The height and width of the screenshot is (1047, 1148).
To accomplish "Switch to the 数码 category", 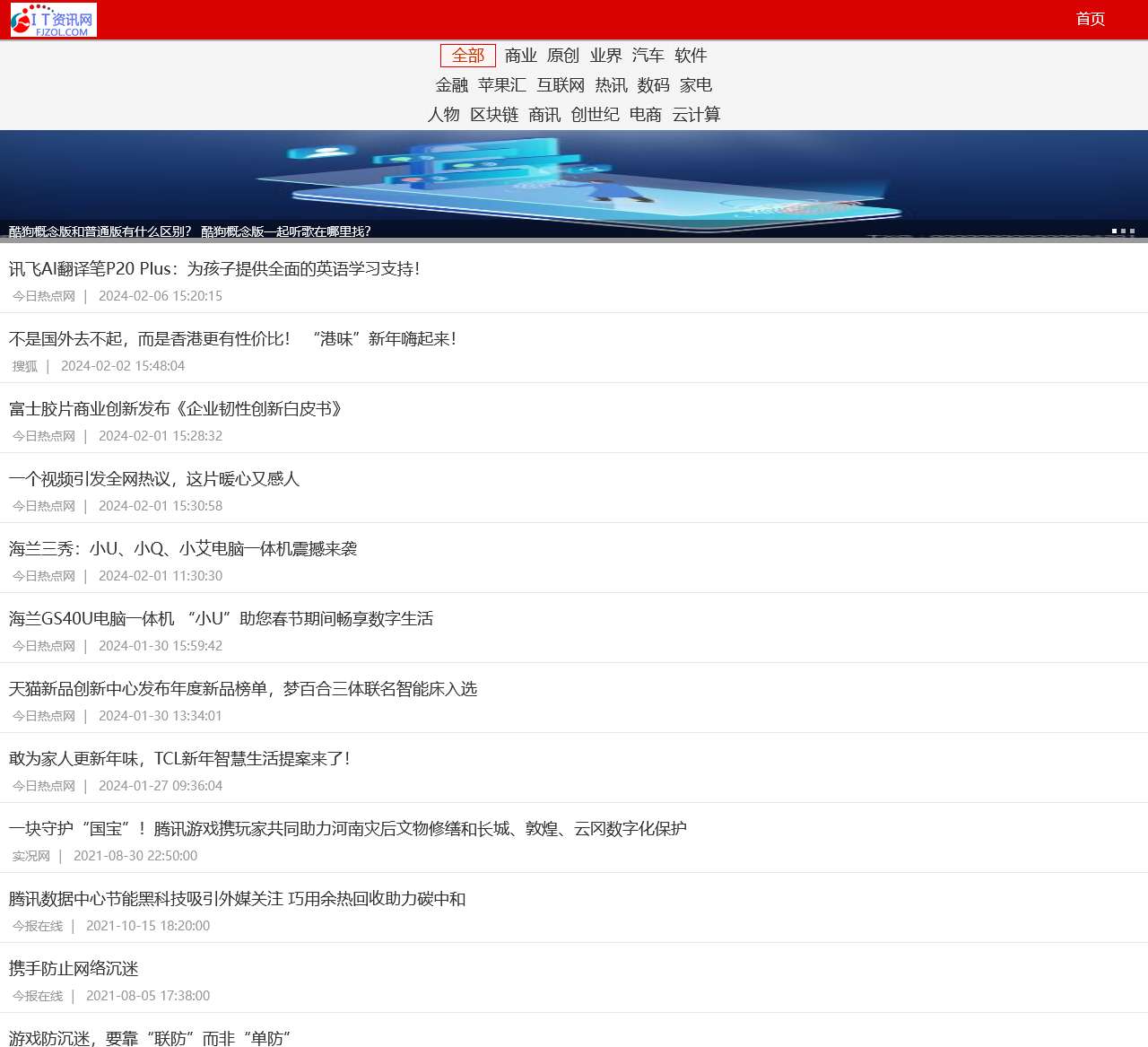I will [654, 85].
